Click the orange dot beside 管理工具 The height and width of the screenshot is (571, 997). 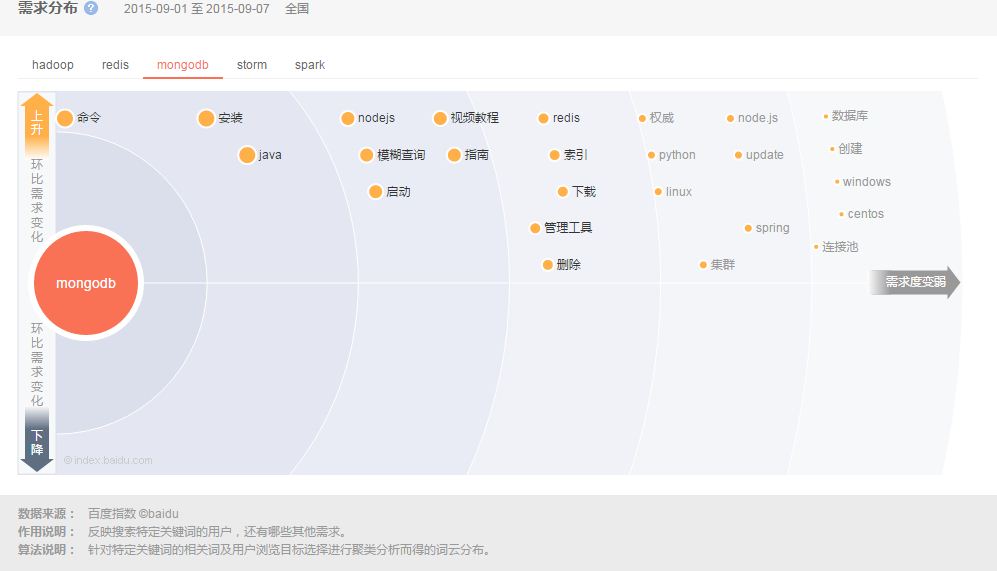[x=535, y=228]
